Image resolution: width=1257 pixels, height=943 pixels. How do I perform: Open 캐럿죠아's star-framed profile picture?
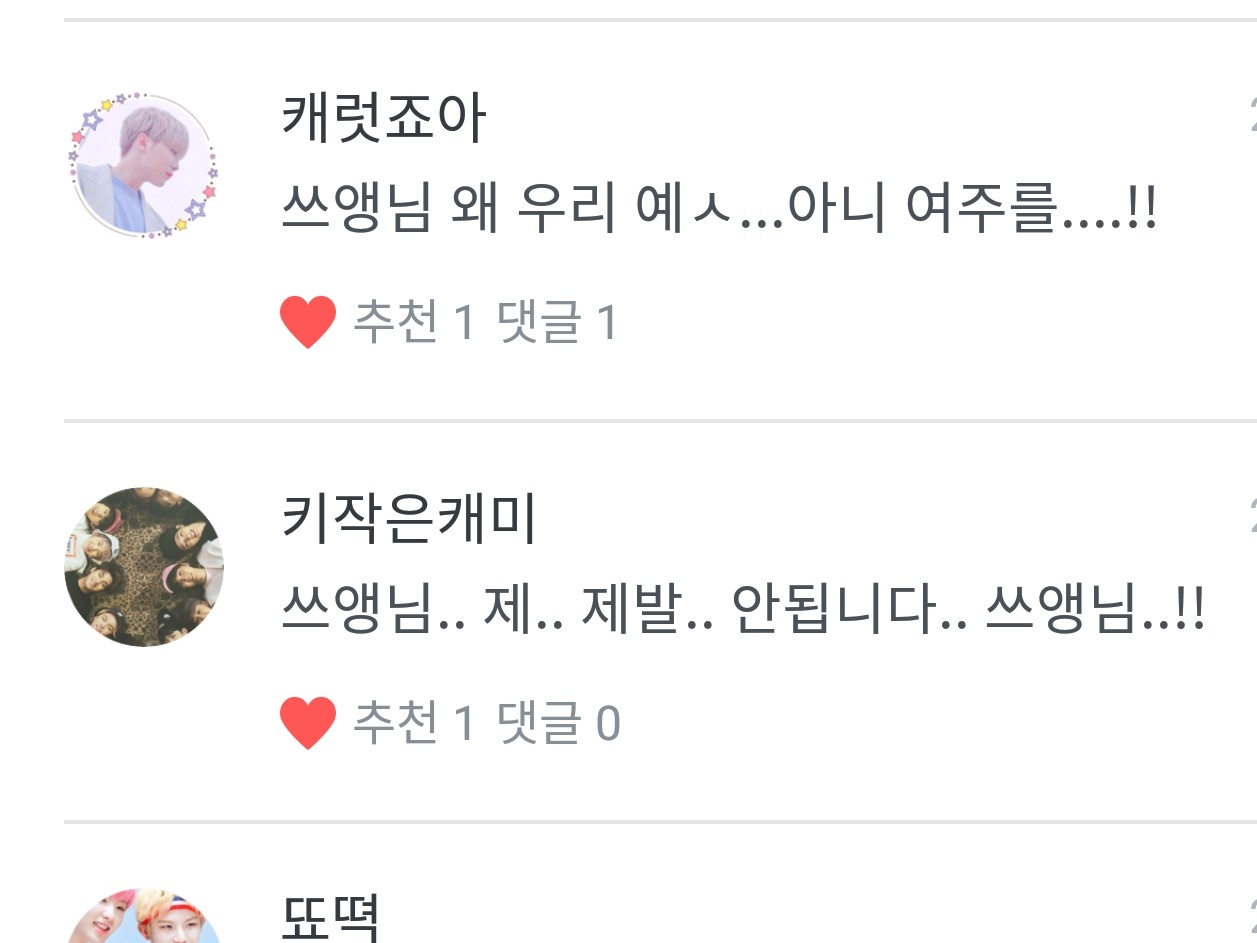pyautogui.click(x=143, y=165)
